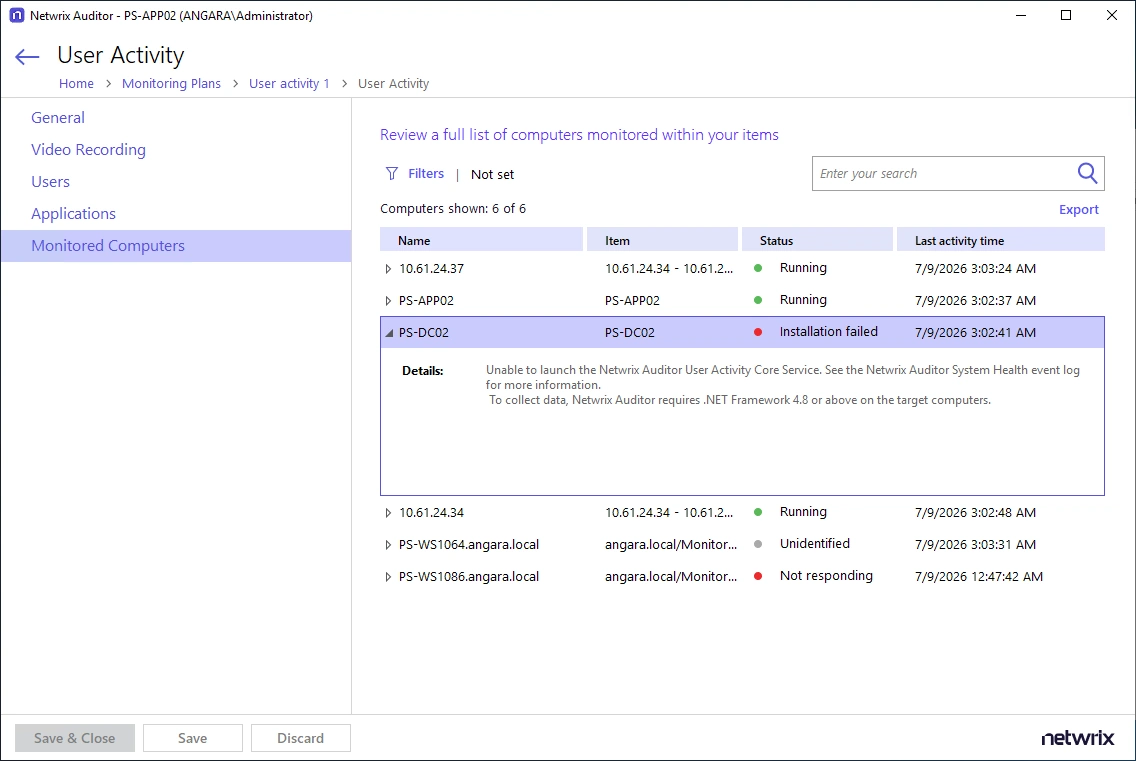Viewport: 1136px width, 761px height.
Task: Click 7/9/2026 3:02:48 AM timestamp
Action: click(975, 512)
